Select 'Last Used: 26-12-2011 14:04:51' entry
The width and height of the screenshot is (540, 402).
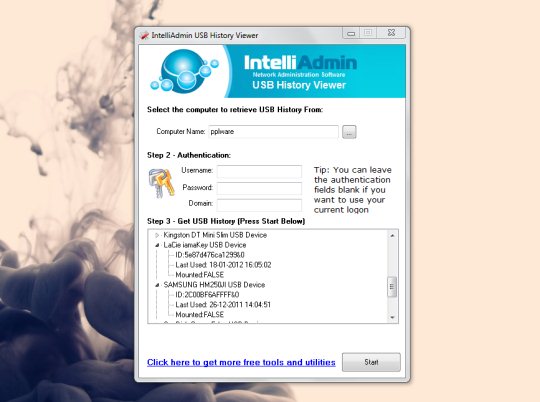pos(223,305)
